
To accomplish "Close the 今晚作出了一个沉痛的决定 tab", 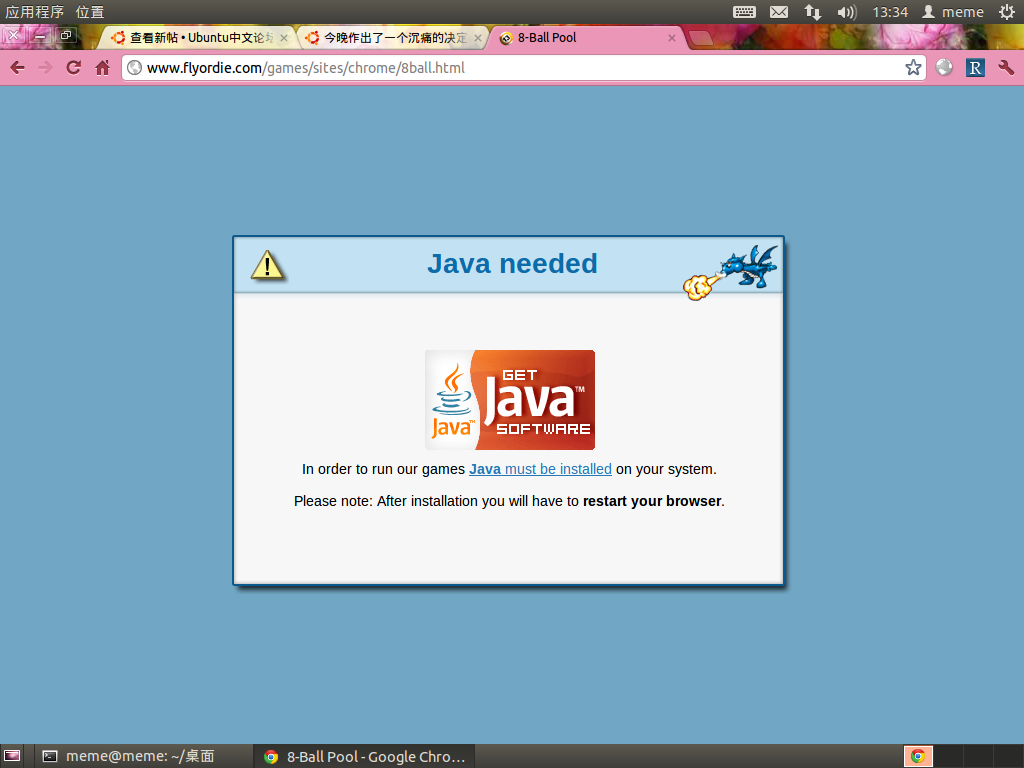I will [477, 39].
